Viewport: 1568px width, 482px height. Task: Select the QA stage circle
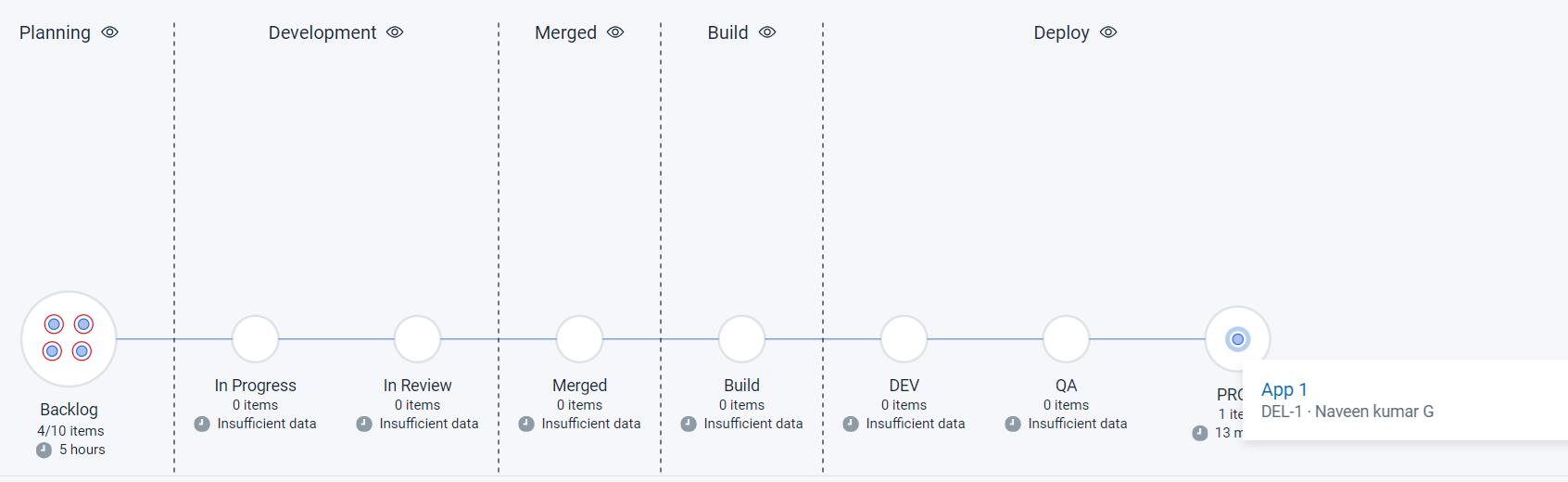coord(1066,339)
